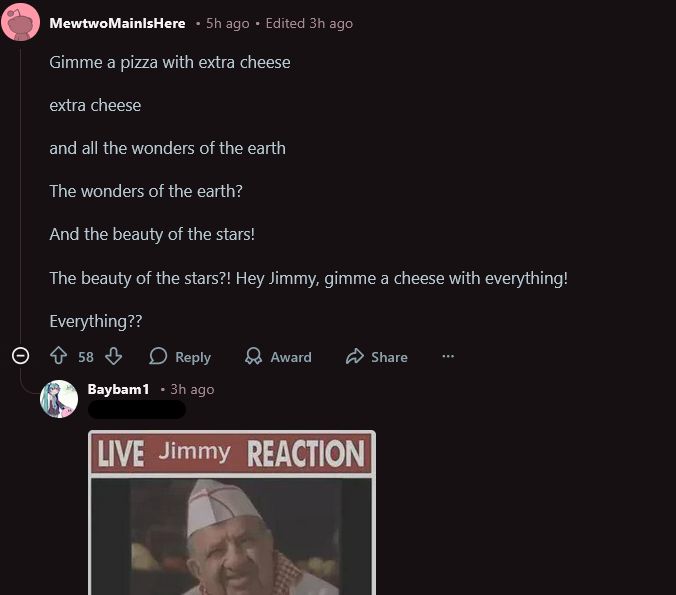The width and height of the screenshot is (676, 595).
Task: Visit the Baybam1 username link
Action: pyautogui.click(x=118, y=389)
